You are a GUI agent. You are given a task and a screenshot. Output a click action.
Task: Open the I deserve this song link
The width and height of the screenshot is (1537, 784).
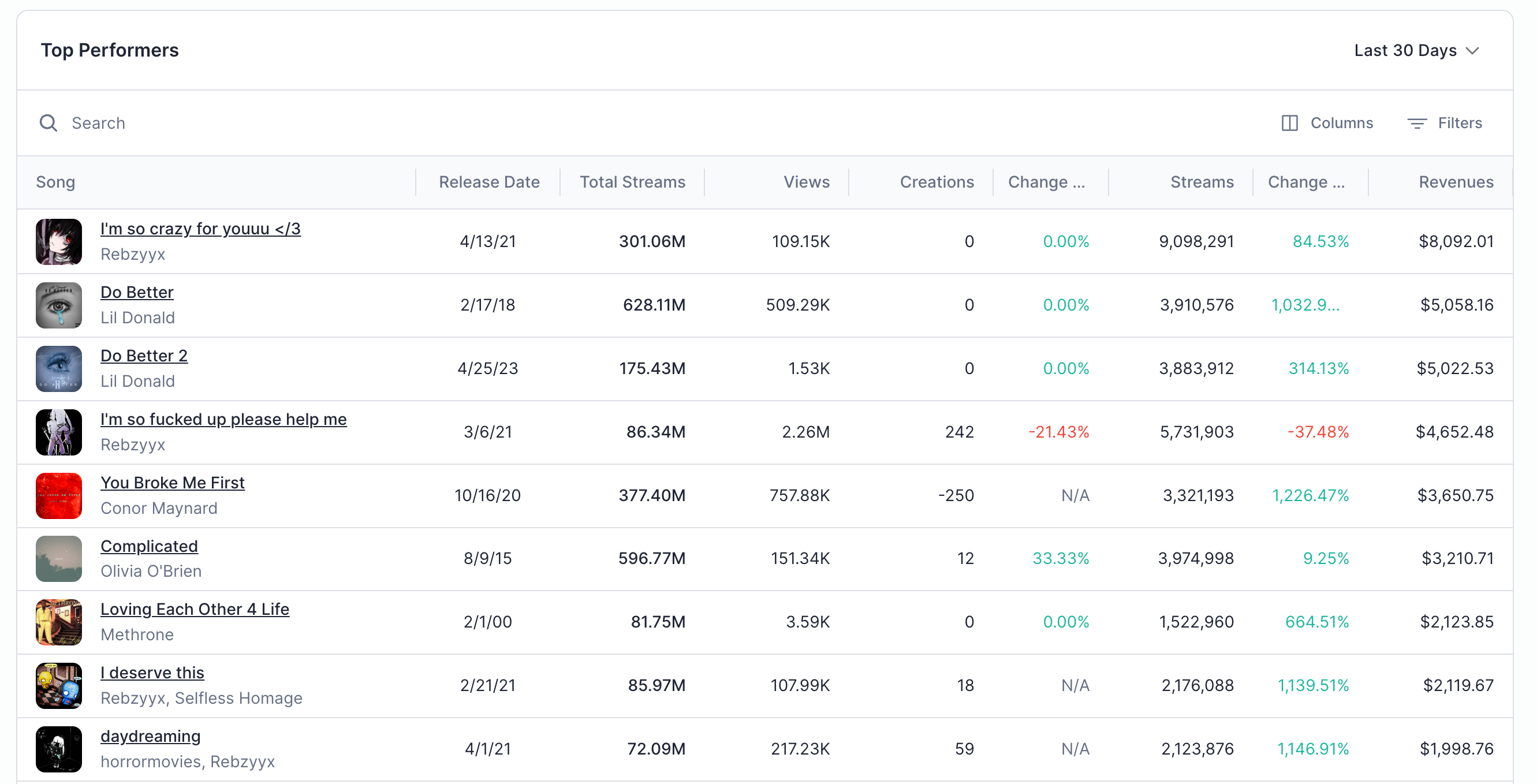pos(151,673)
